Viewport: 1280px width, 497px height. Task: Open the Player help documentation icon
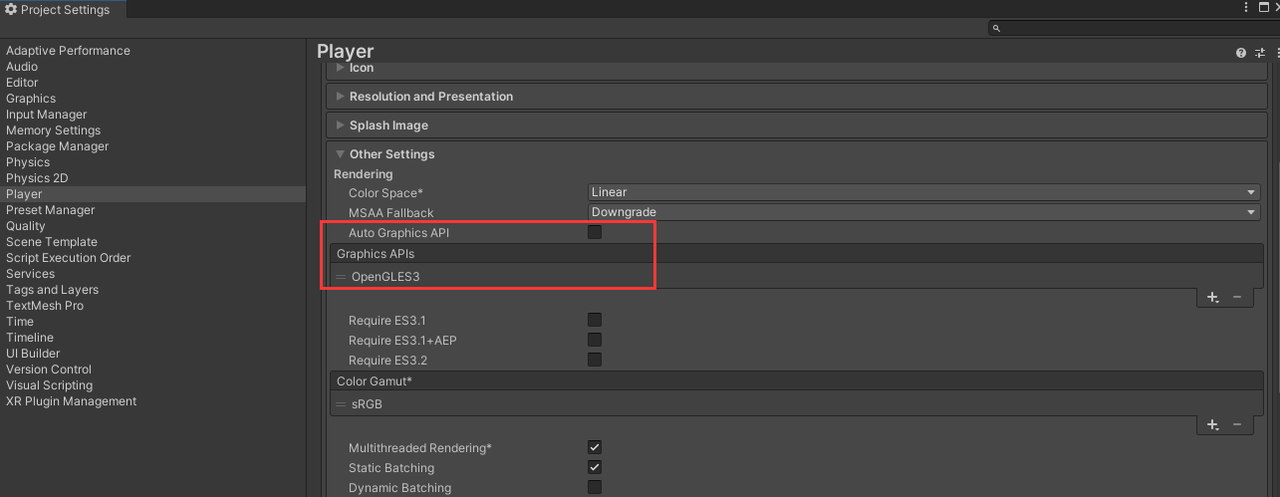coord(1241,53)
